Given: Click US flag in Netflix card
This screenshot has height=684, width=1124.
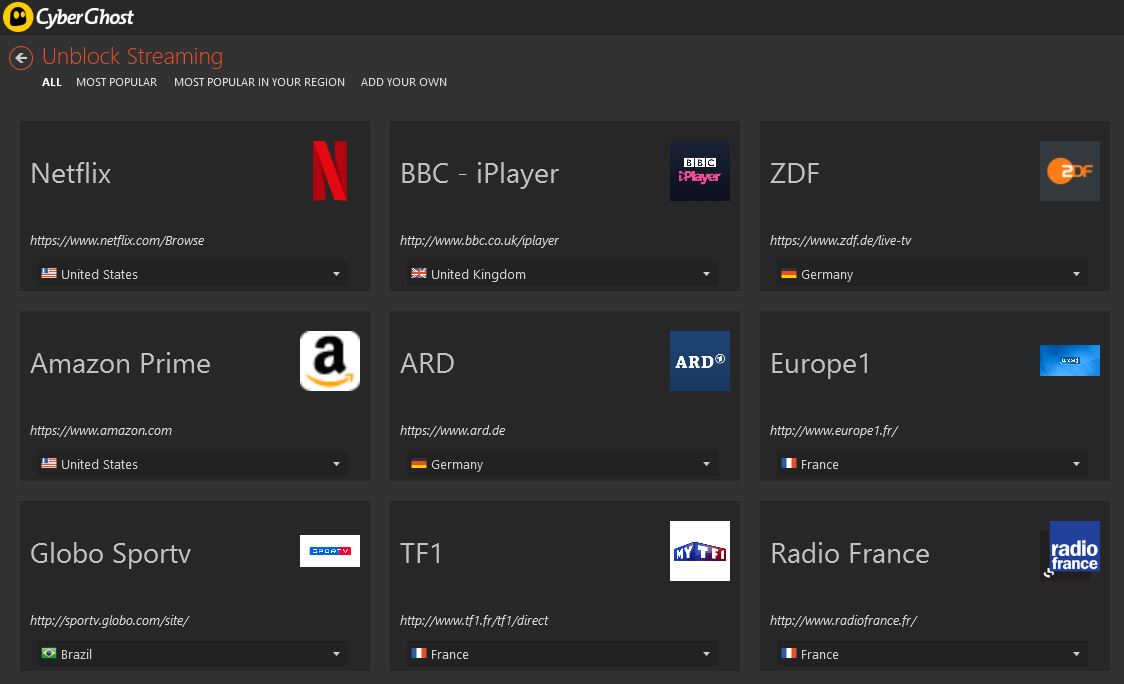Looking at the screenshot, I should click(x=49, y=273).
